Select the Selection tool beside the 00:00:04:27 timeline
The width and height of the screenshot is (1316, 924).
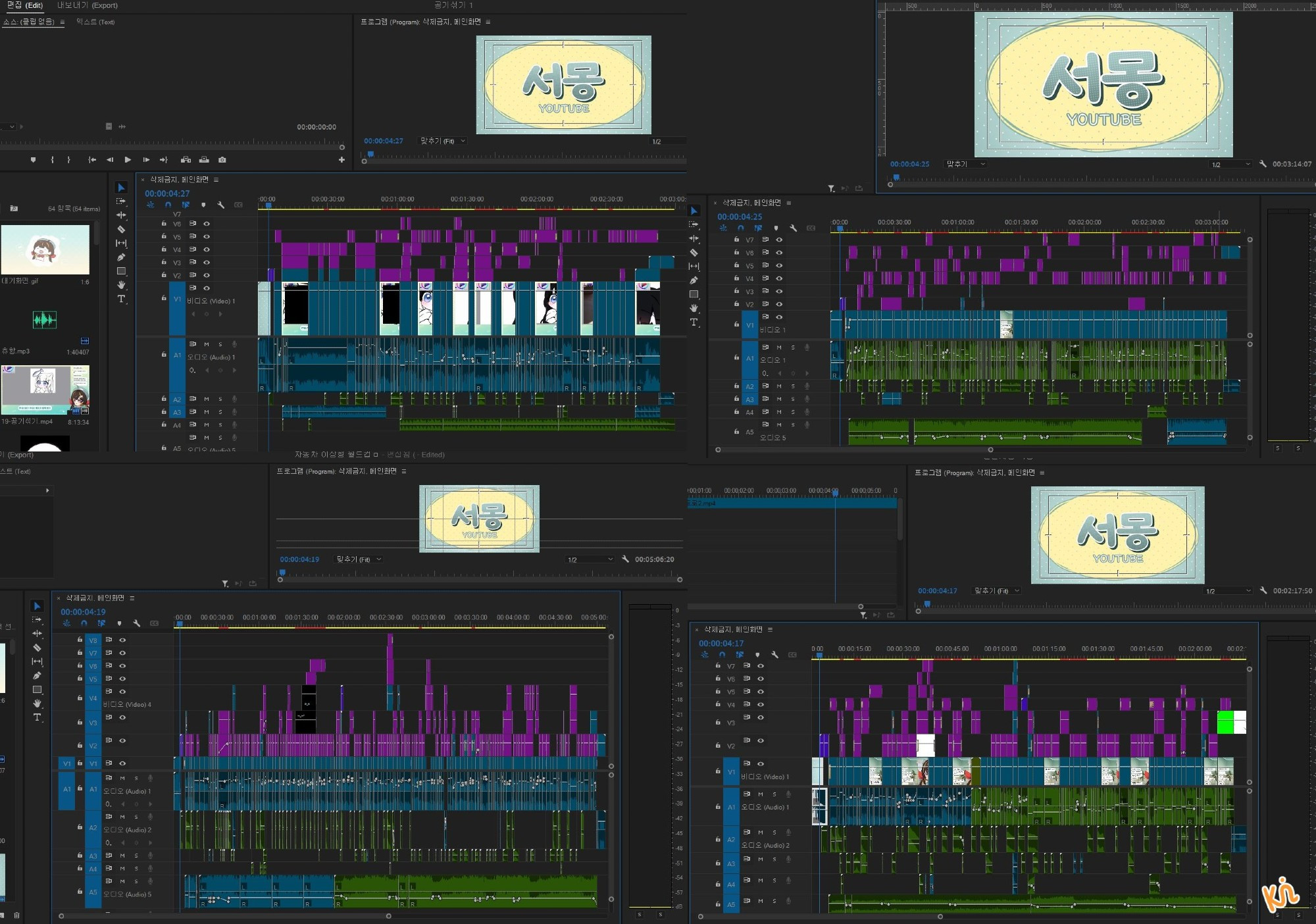(x=121, y=188)
